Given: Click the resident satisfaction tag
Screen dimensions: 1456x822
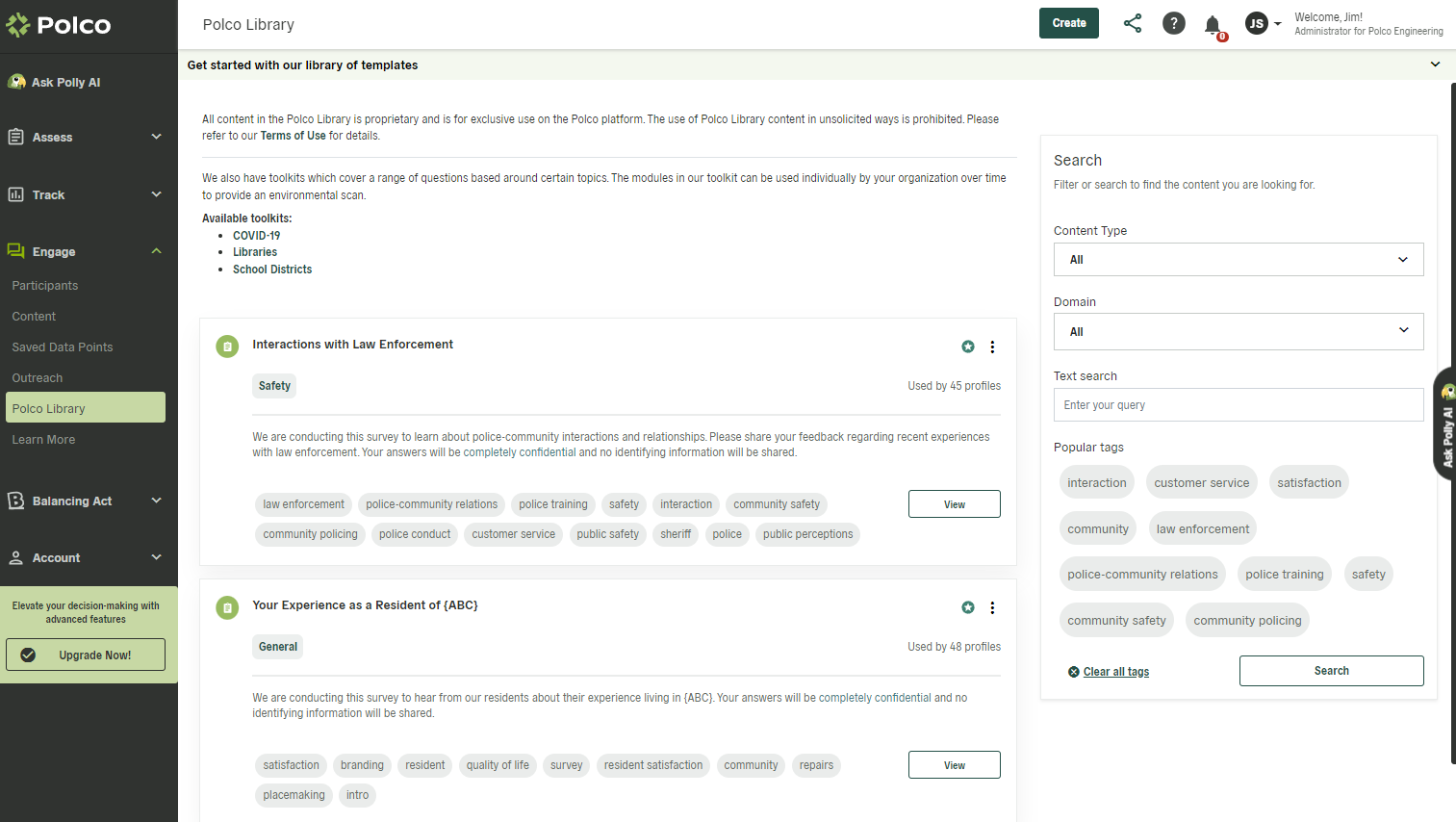Looking at the screenshot, I should point(653,765).
